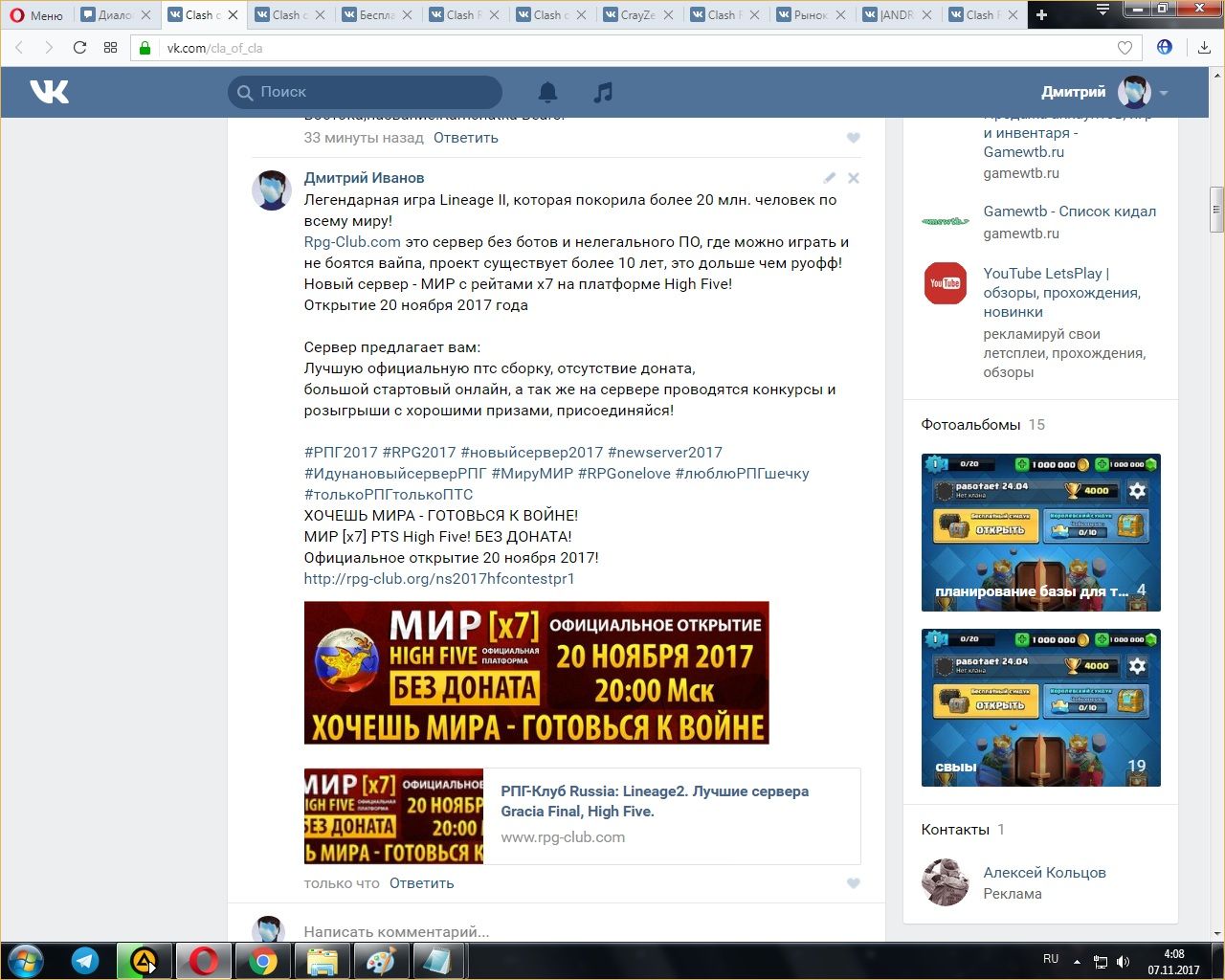Click the VK Поиск search field

[x=365, y=92]
